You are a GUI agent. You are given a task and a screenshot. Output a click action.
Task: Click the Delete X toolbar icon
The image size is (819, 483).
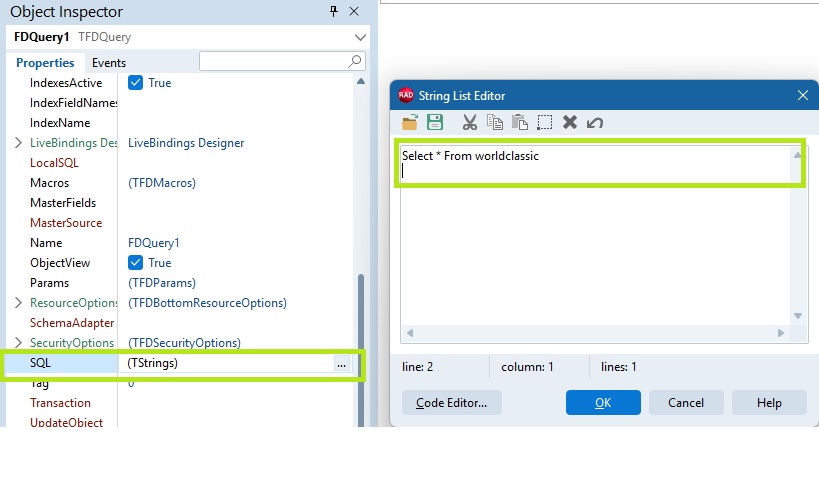570,123
